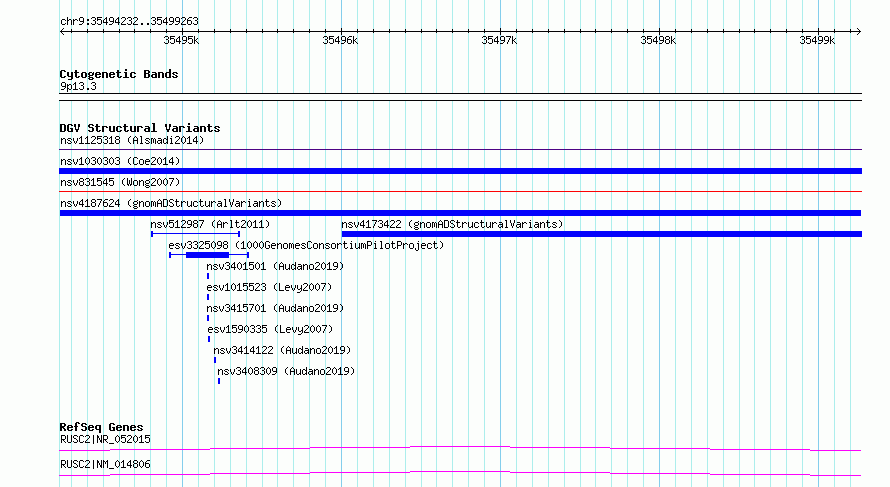This screenshot has height=487, width=890.
Task: Click the 9p13.3 band label
Action: pos(78,86)
